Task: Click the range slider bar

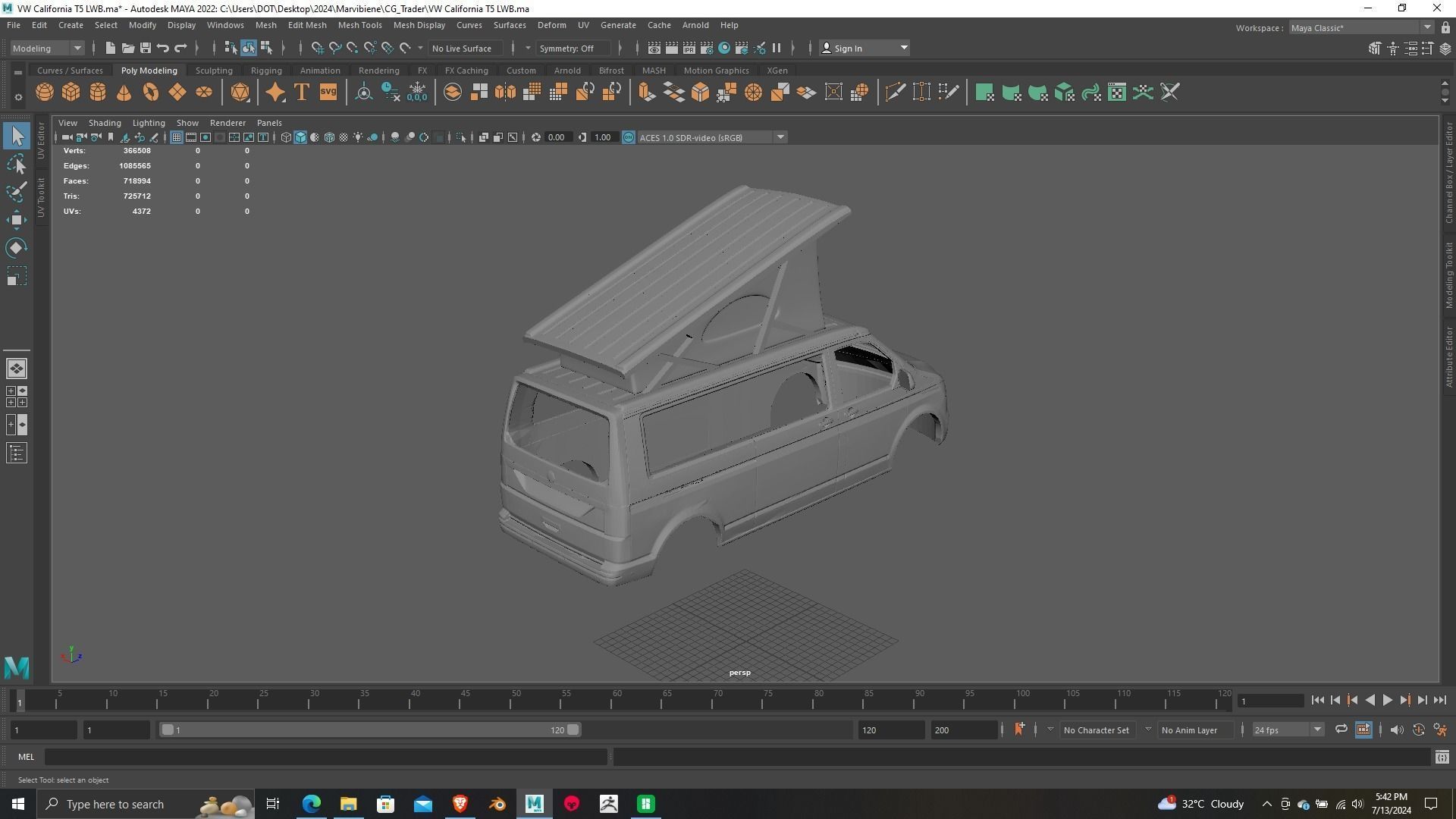Action: (x=370, y=730)
